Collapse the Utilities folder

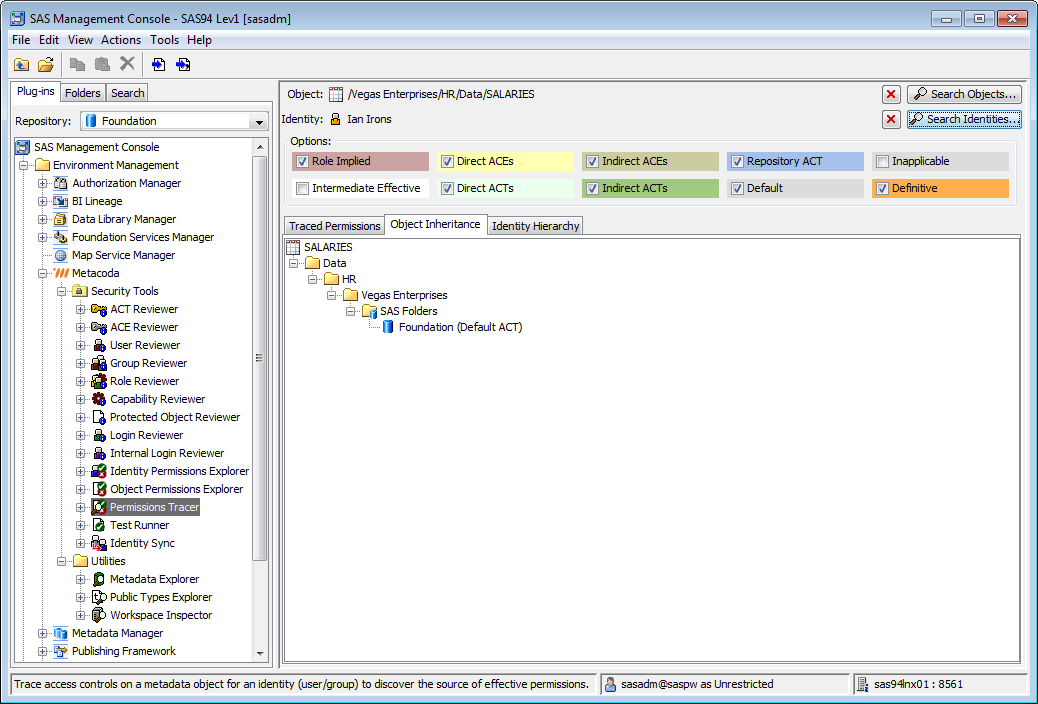[x=62, y=561]
